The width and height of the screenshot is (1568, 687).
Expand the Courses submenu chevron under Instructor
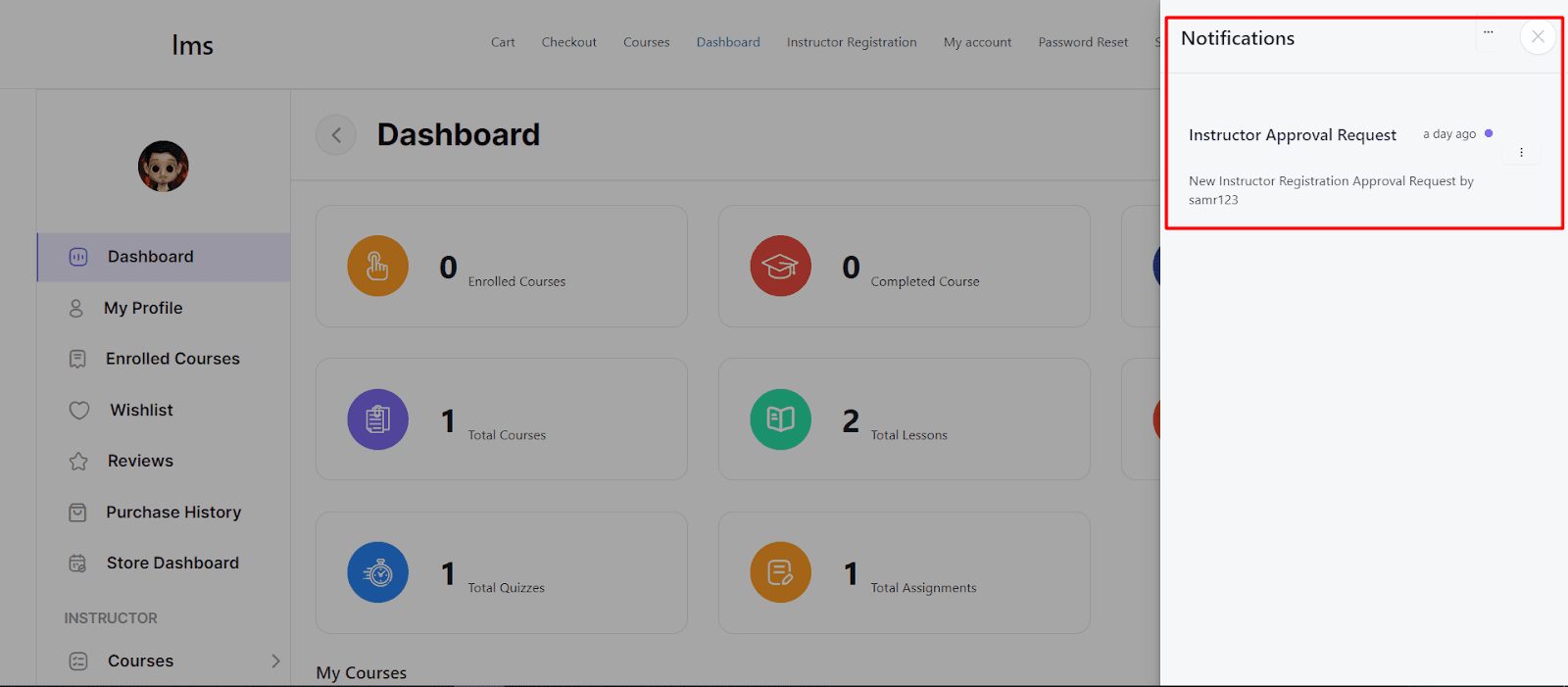point(275,662)
